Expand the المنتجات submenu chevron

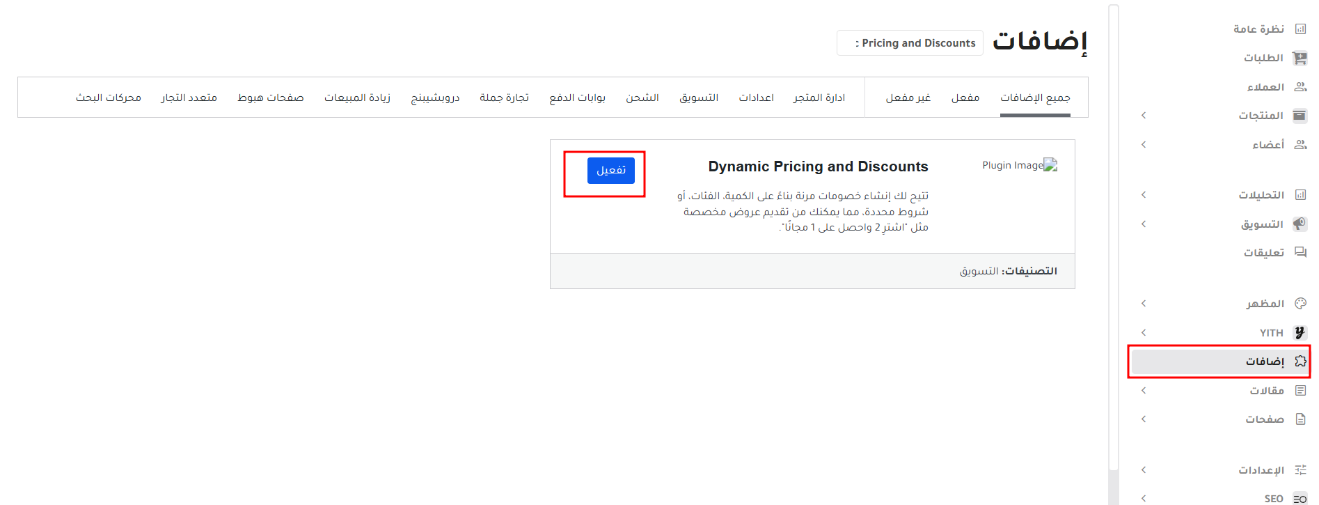click(x=1143, y=116)
